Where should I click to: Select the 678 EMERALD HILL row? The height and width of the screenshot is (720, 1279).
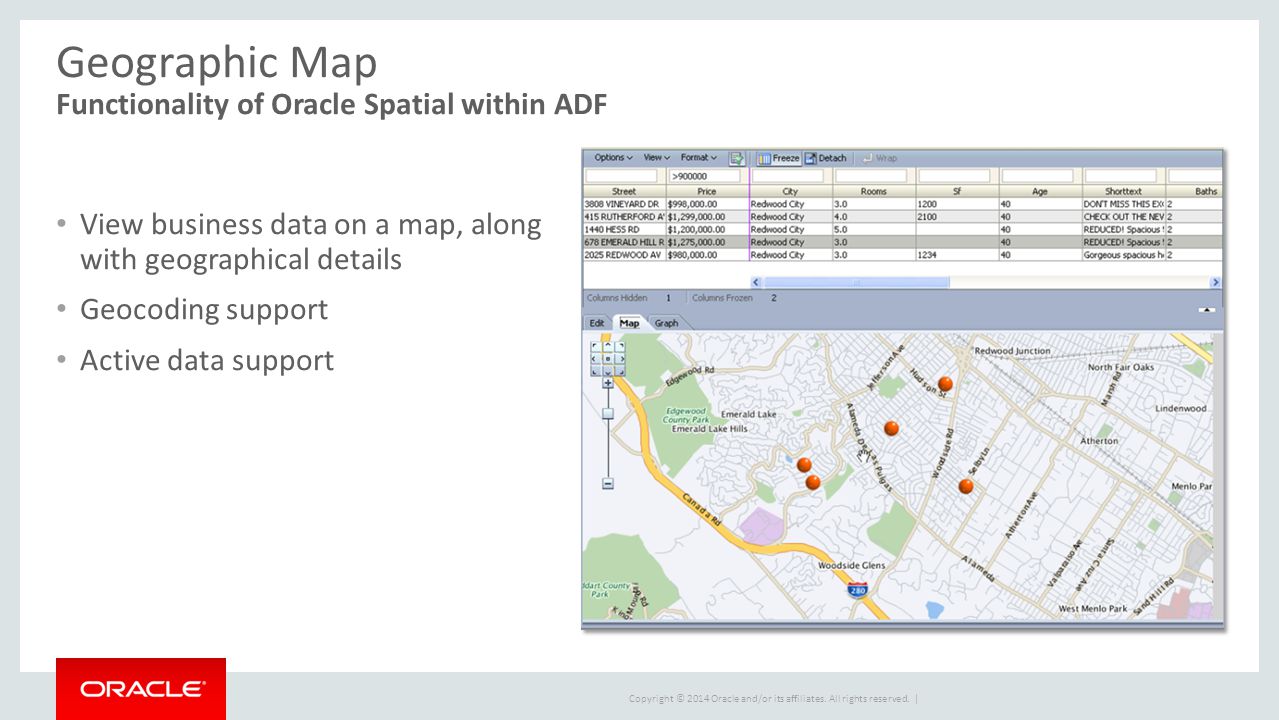(x=902, y=242)
